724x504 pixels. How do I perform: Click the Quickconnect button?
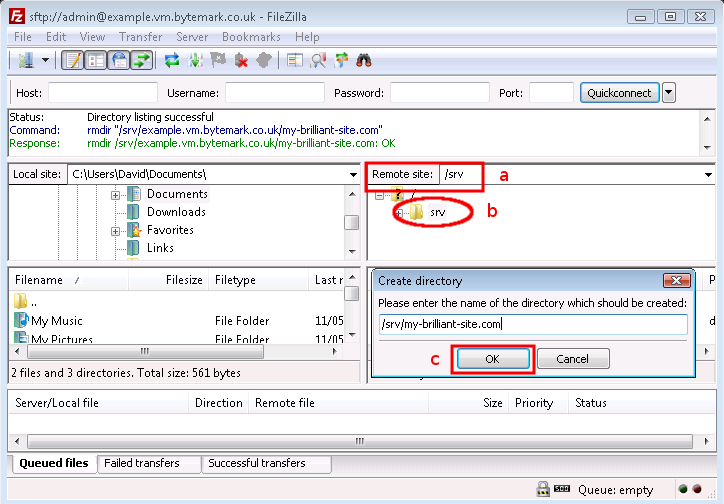pyautogui.click(x=619, y=93)
